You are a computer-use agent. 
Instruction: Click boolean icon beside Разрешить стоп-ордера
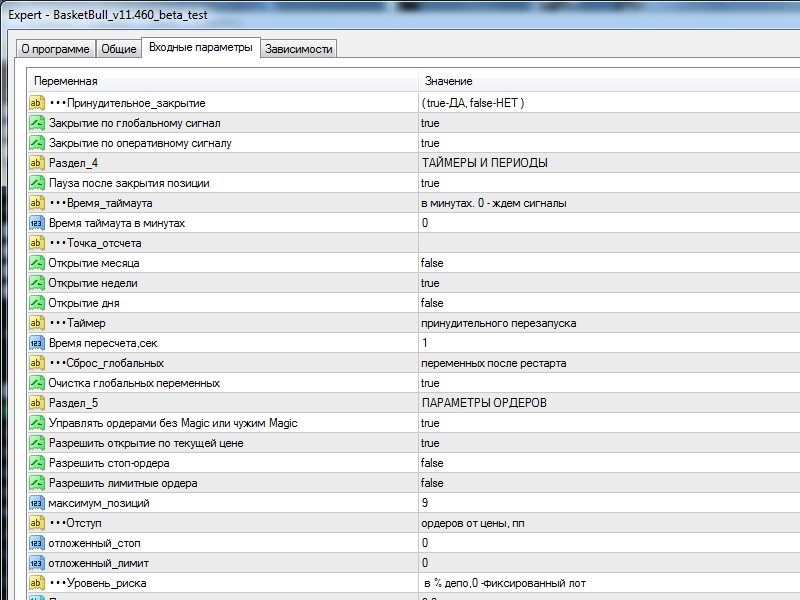click(37, 463)
